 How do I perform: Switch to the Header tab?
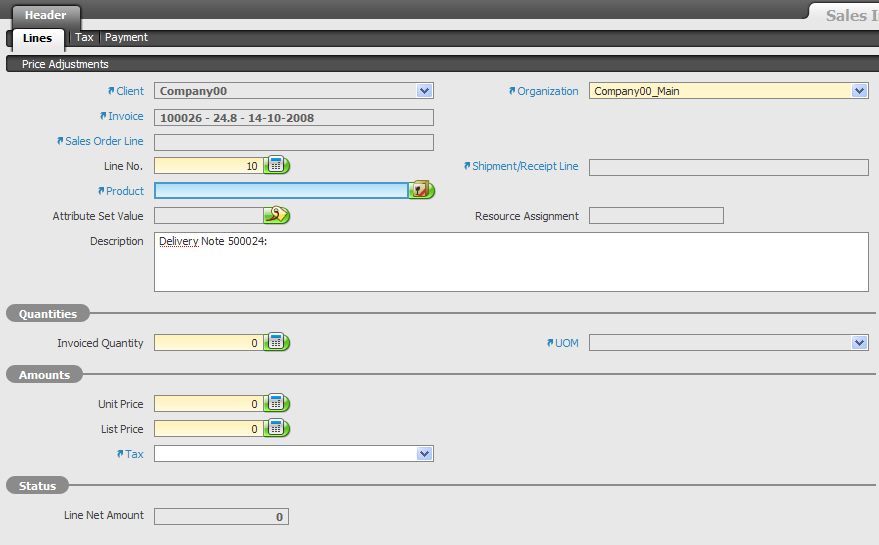pyautogui.click(x=45, y=15)
